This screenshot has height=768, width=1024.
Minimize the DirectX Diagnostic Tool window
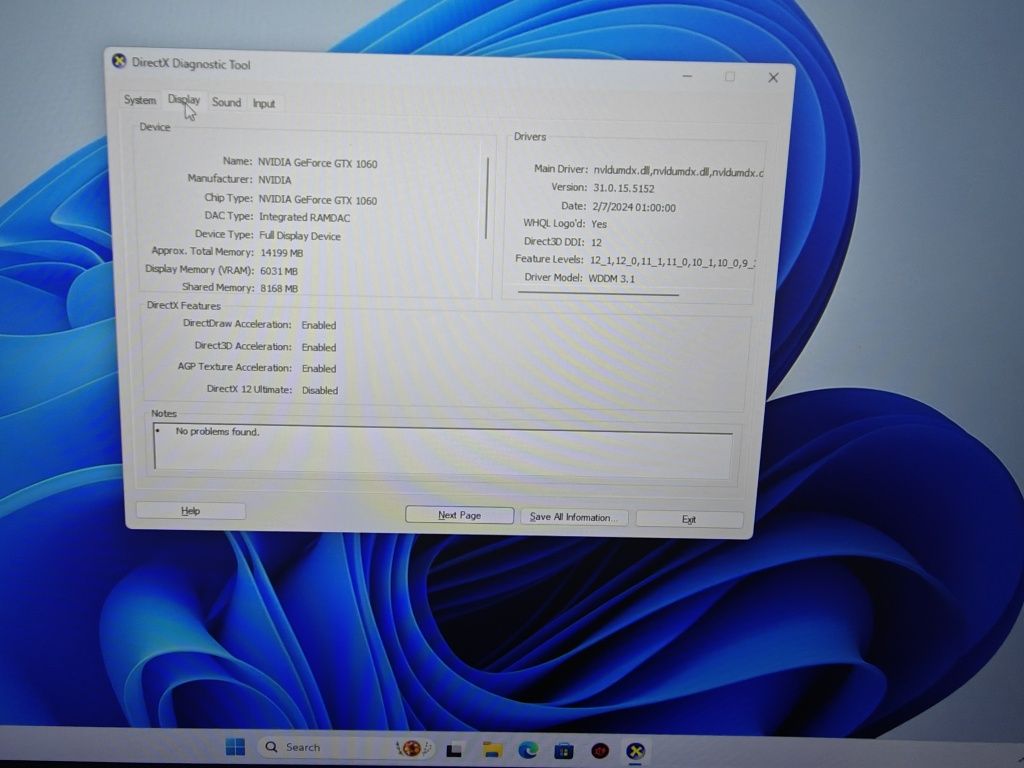click(x=687, y=76)
